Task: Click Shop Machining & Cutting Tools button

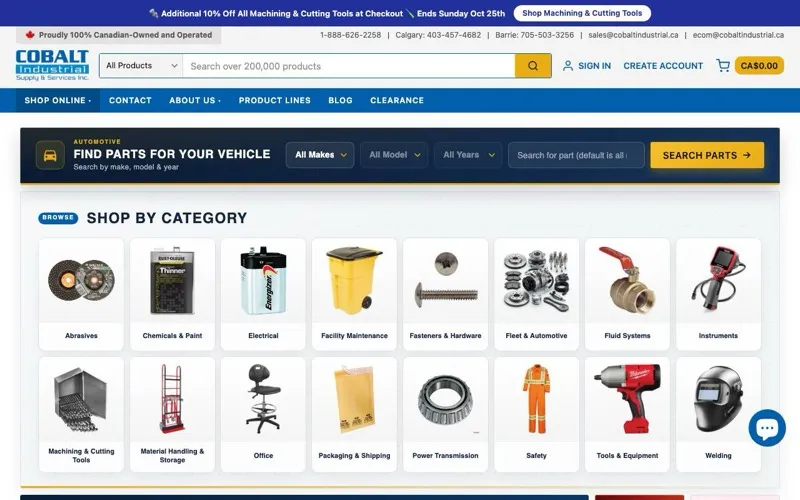Action: (x=582, y=13)
